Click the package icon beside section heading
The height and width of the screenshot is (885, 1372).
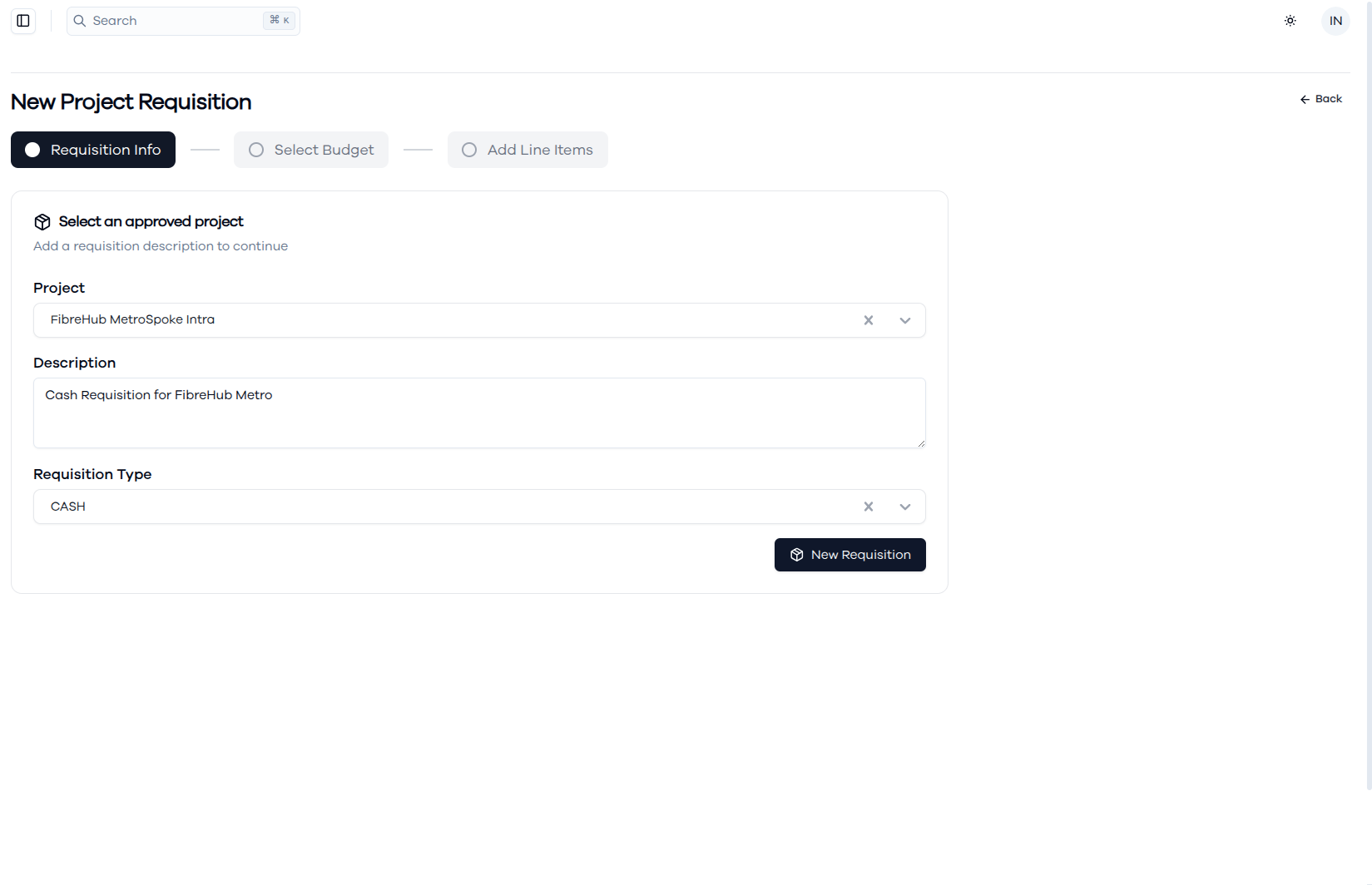(42, 222)
